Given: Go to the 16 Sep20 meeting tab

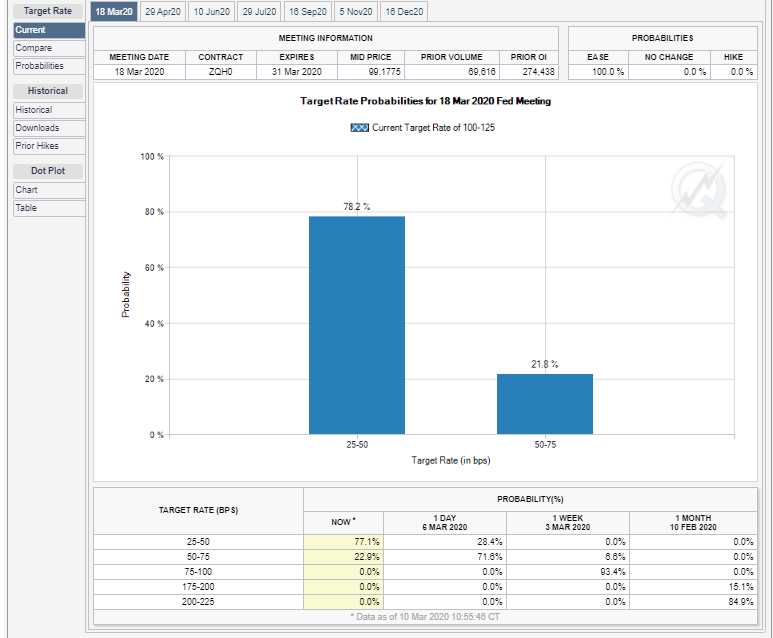Looking at the screenshot, I should 308,11.
